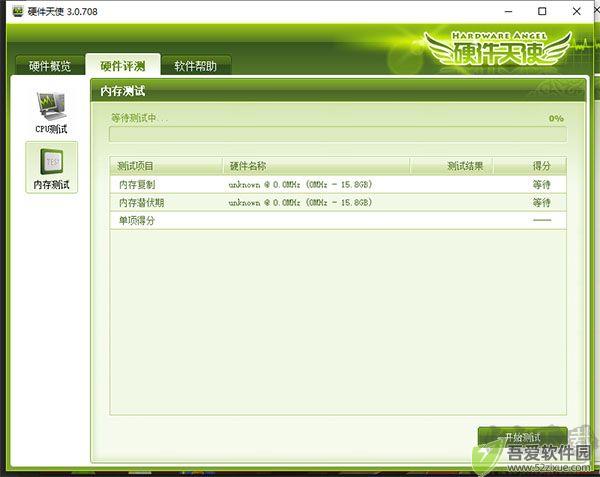The height and width of the screenshot is (477, 600).
Task: Open the 软件帮助 tab
Action: (196, 66)
